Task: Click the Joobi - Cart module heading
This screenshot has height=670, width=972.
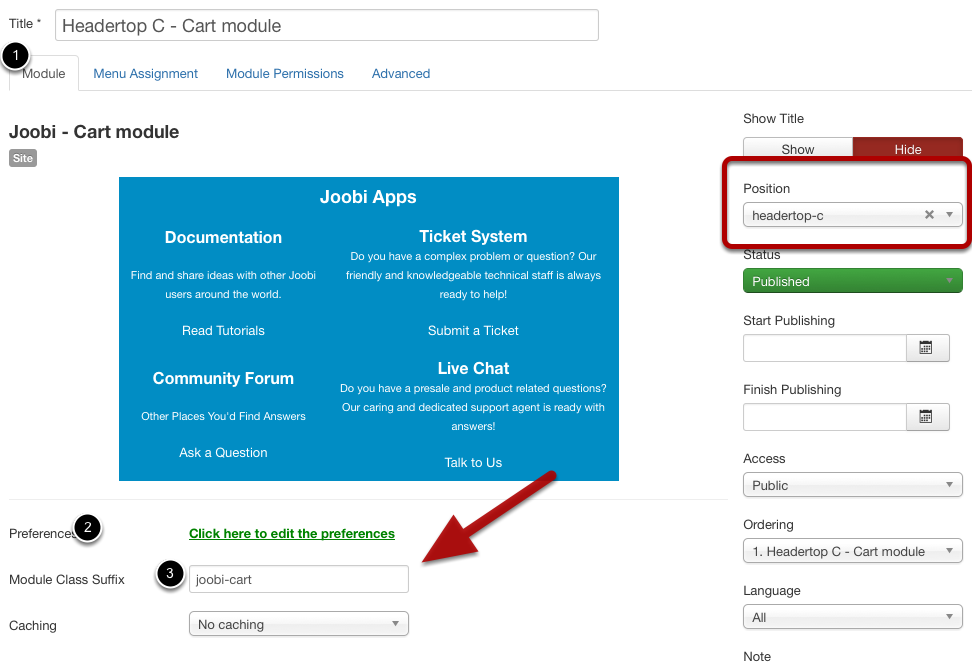Action: [x=94, y=132]
